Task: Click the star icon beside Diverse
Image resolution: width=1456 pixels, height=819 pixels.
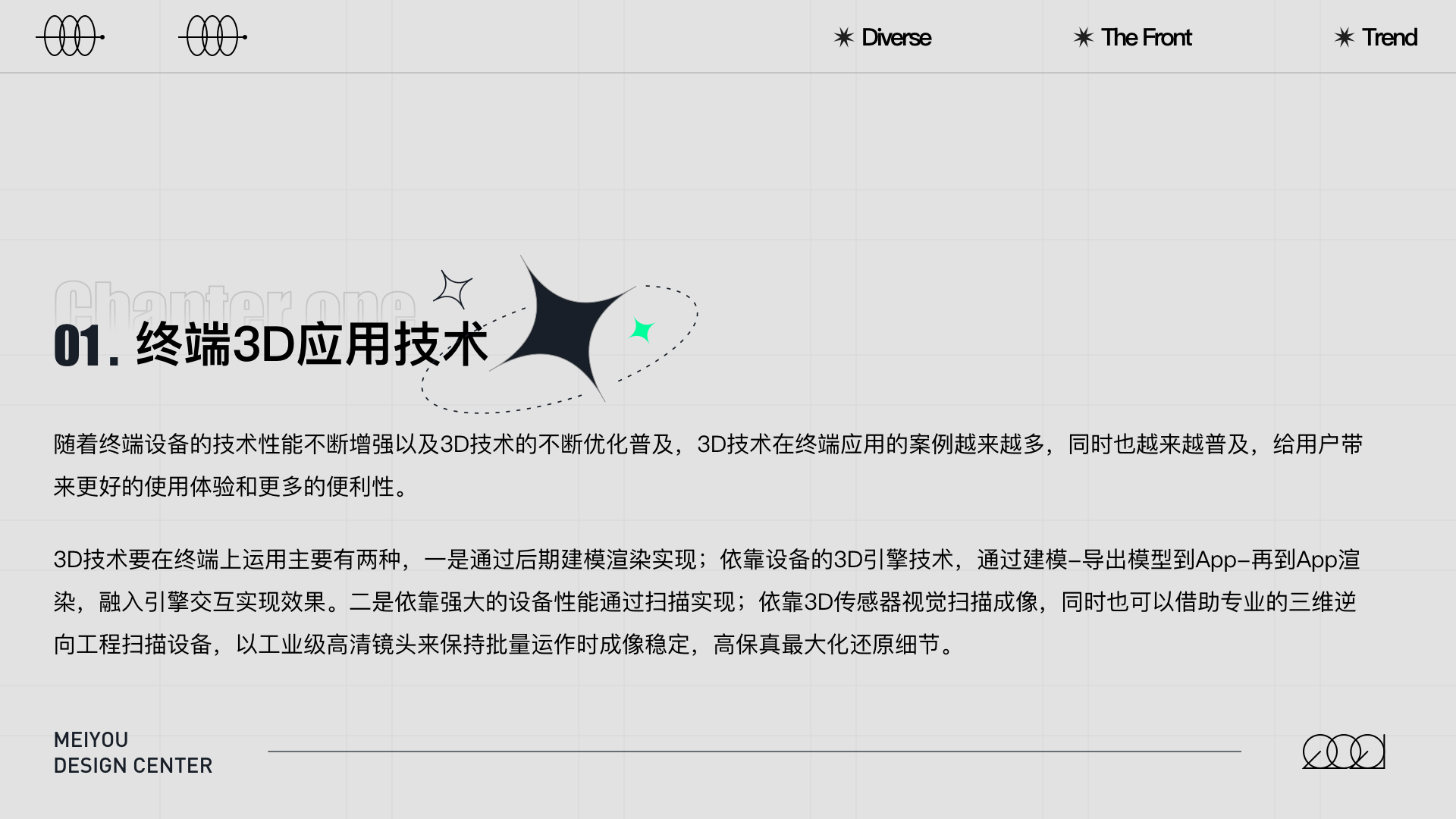Action: (843, 37)
